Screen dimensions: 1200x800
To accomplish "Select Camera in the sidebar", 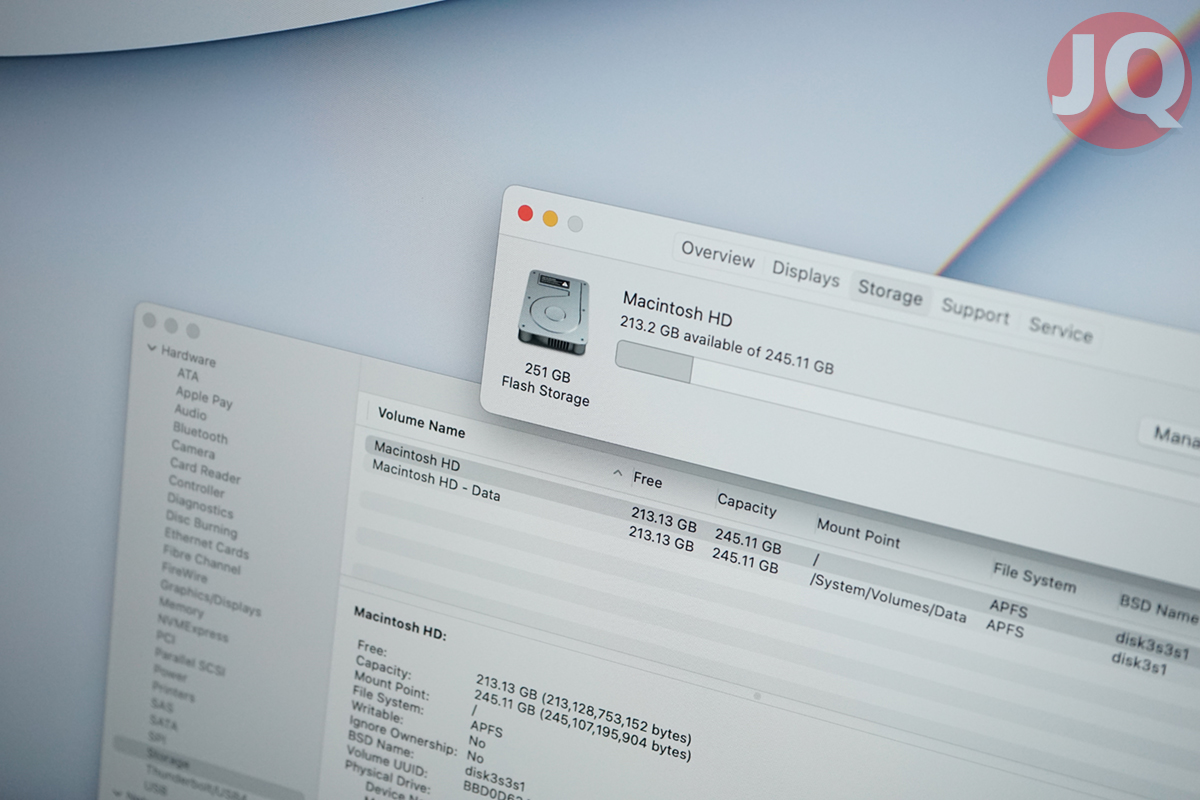I will pyautogui.click(x=193, y=449).
